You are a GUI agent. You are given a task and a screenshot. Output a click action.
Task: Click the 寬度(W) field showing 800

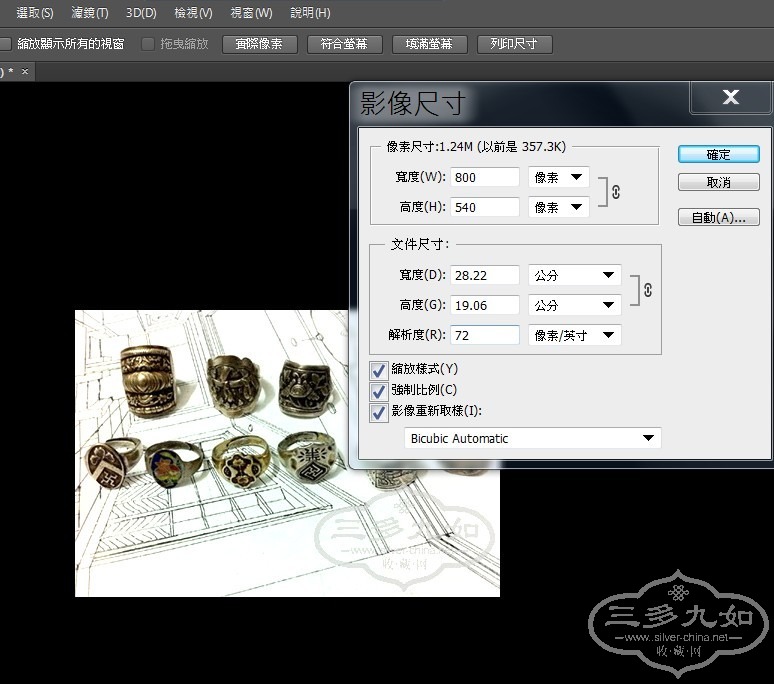click(x=485, y=177)
